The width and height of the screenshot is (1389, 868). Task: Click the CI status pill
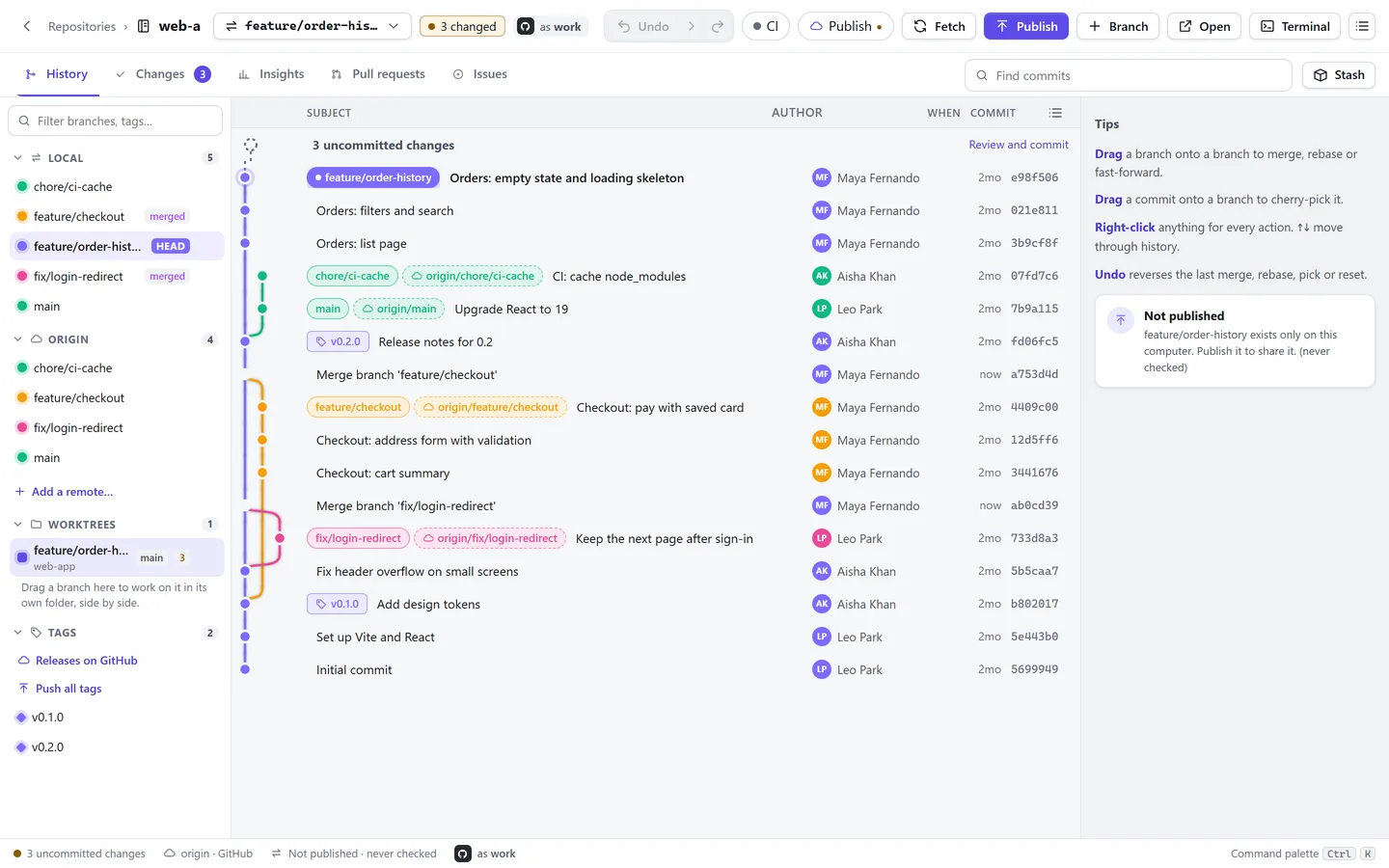pos(766,26)
